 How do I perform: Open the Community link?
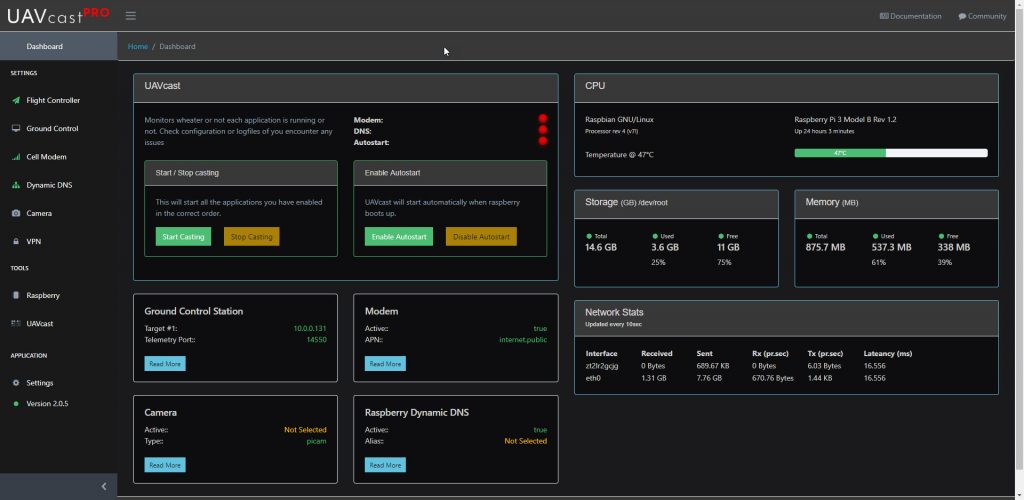tap(982, 16)
